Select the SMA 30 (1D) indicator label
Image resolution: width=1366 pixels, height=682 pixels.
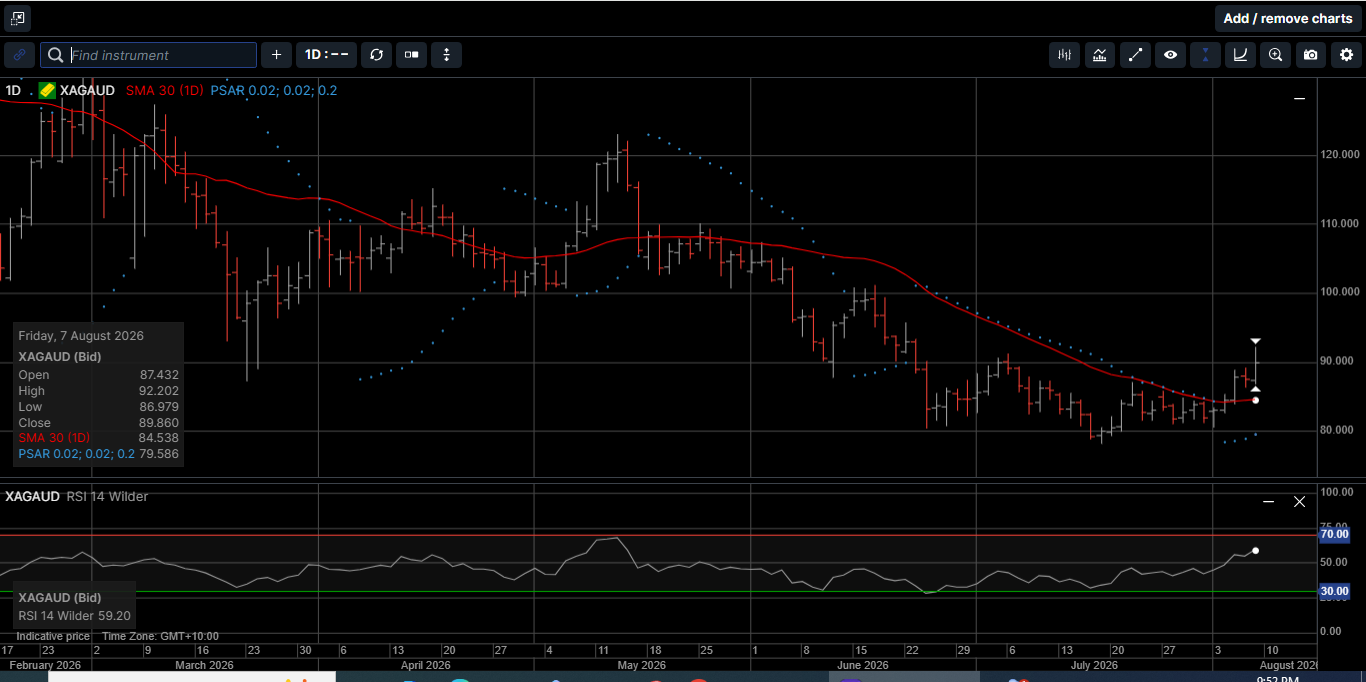tap(165, 90)
